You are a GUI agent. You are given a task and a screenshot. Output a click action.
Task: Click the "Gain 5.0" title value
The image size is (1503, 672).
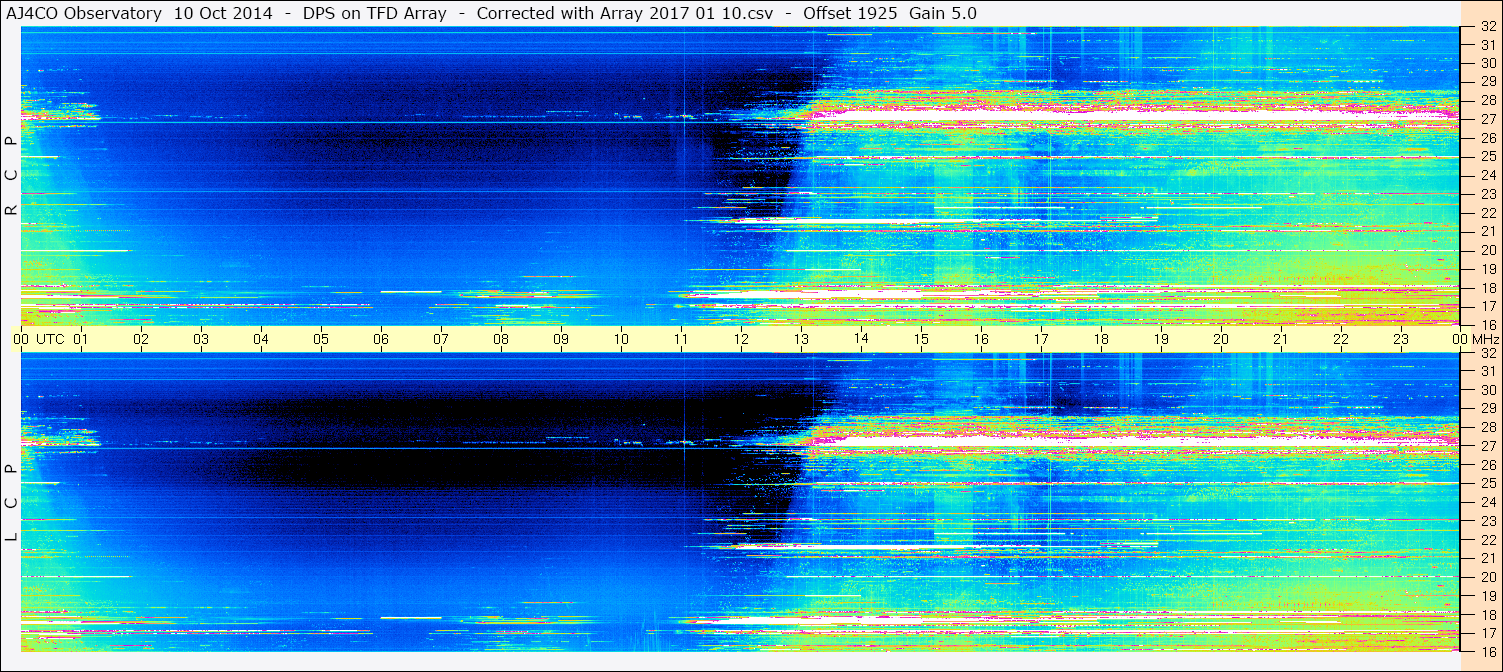[943, 13]
